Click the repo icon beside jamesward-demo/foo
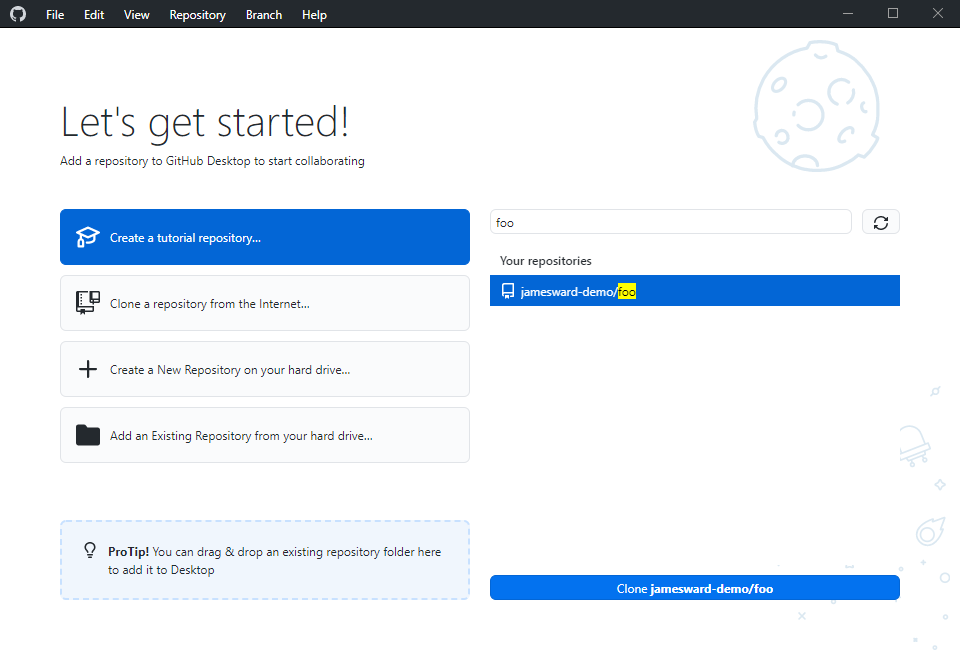The height and width of the screenshot is (660, 960). point(507,291)
